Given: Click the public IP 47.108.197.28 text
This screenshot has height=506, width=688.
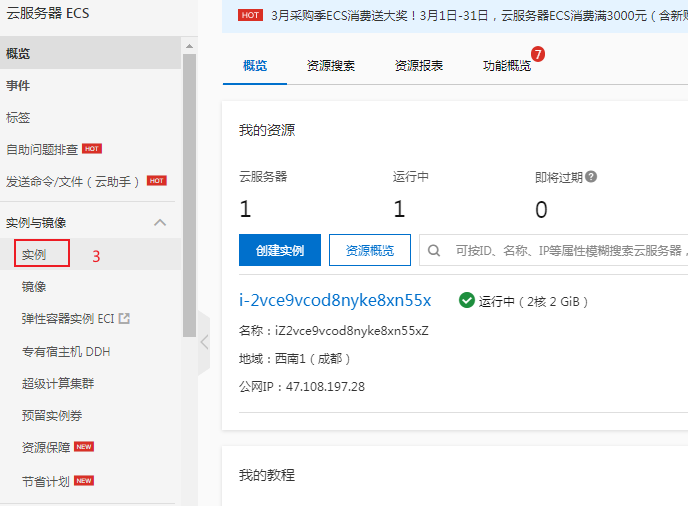Looking at the screenshot, I should click(325, 387).
